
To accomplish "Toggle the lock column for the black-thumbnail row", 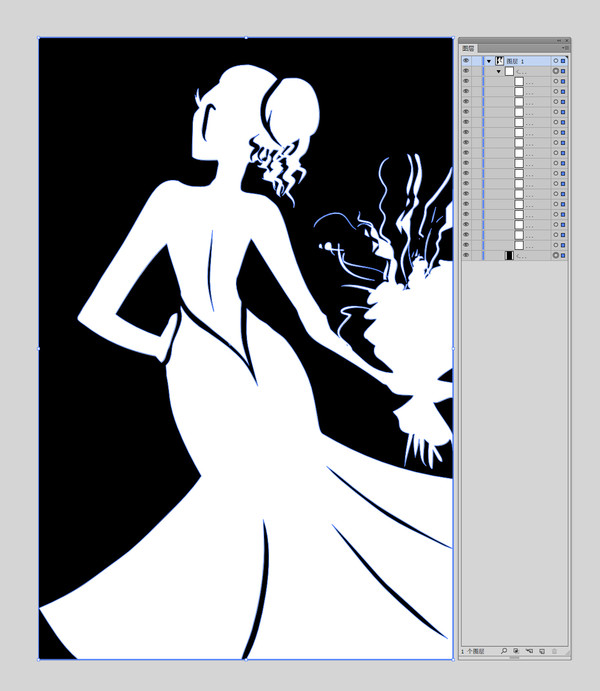I will click(x=477, y=255).
